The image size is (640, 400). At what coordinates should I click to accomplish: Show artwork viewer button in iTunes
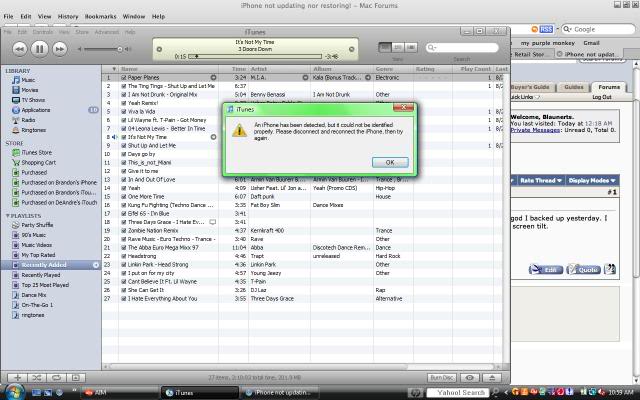point(76,378)
